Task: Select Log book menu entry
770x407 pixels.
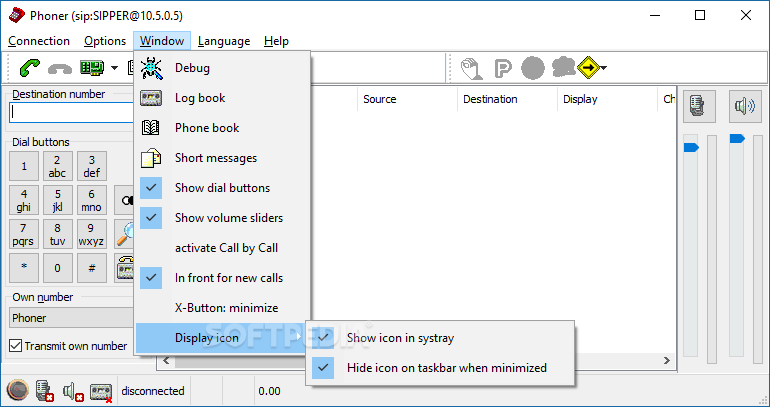Action: (222, 98)
